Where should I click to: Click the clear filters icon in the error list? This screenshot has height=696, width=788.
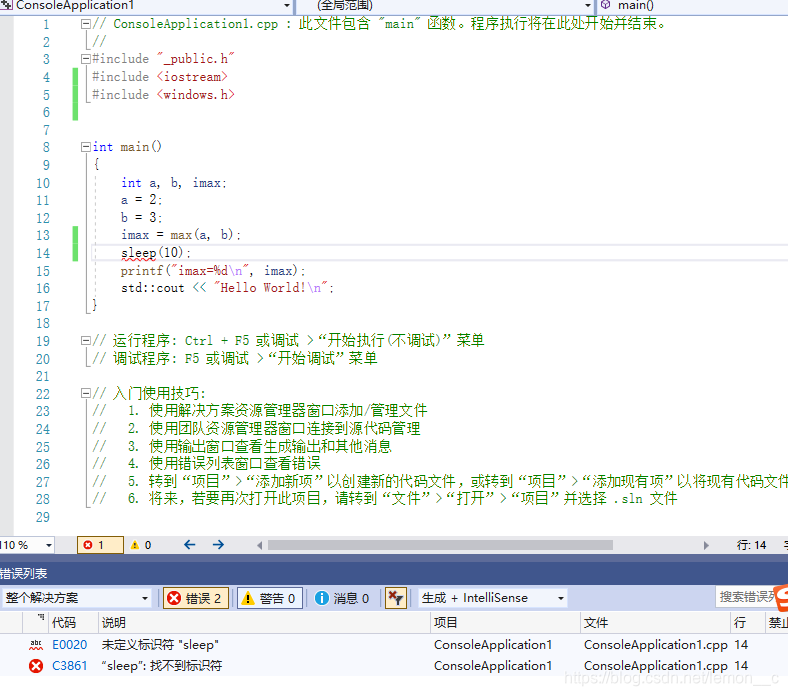pyautogui.click(x=396, y=598)
